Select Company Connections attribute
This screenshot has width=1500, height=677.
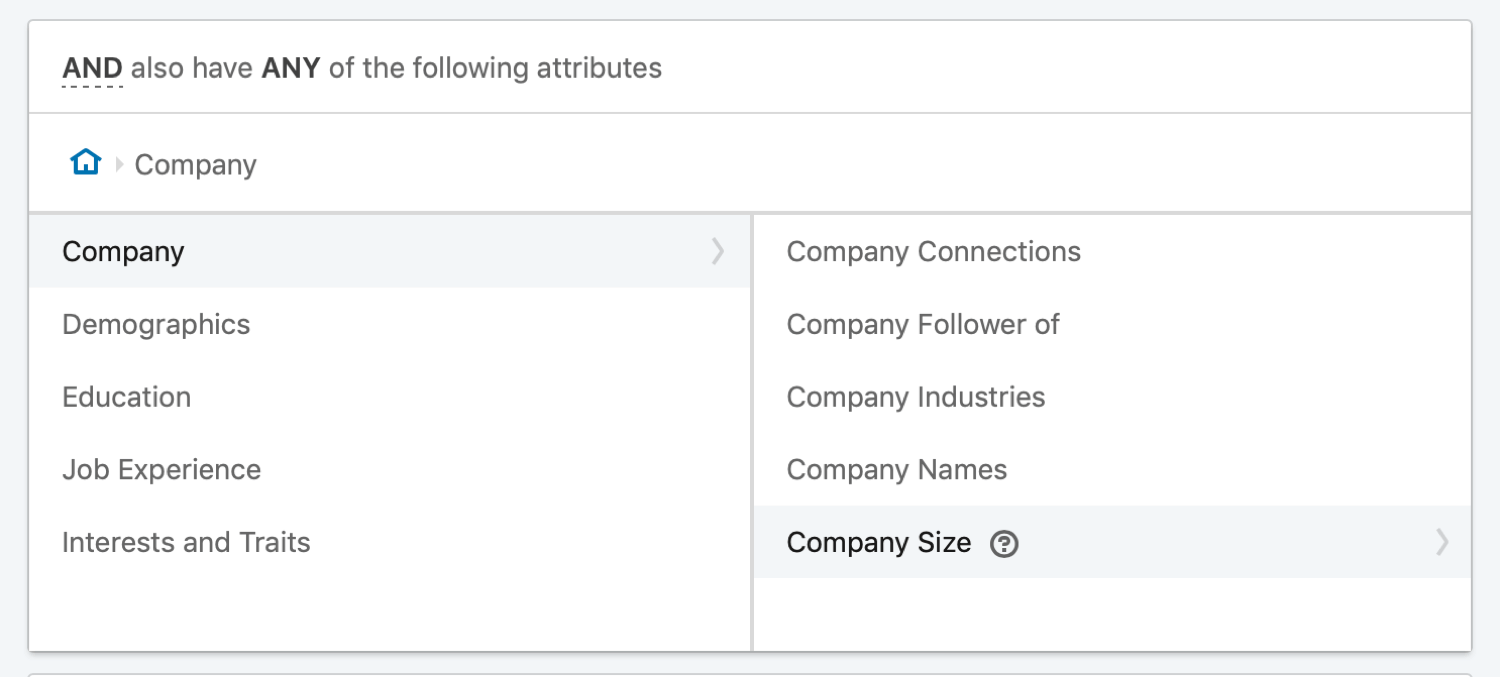pos(933,252)
